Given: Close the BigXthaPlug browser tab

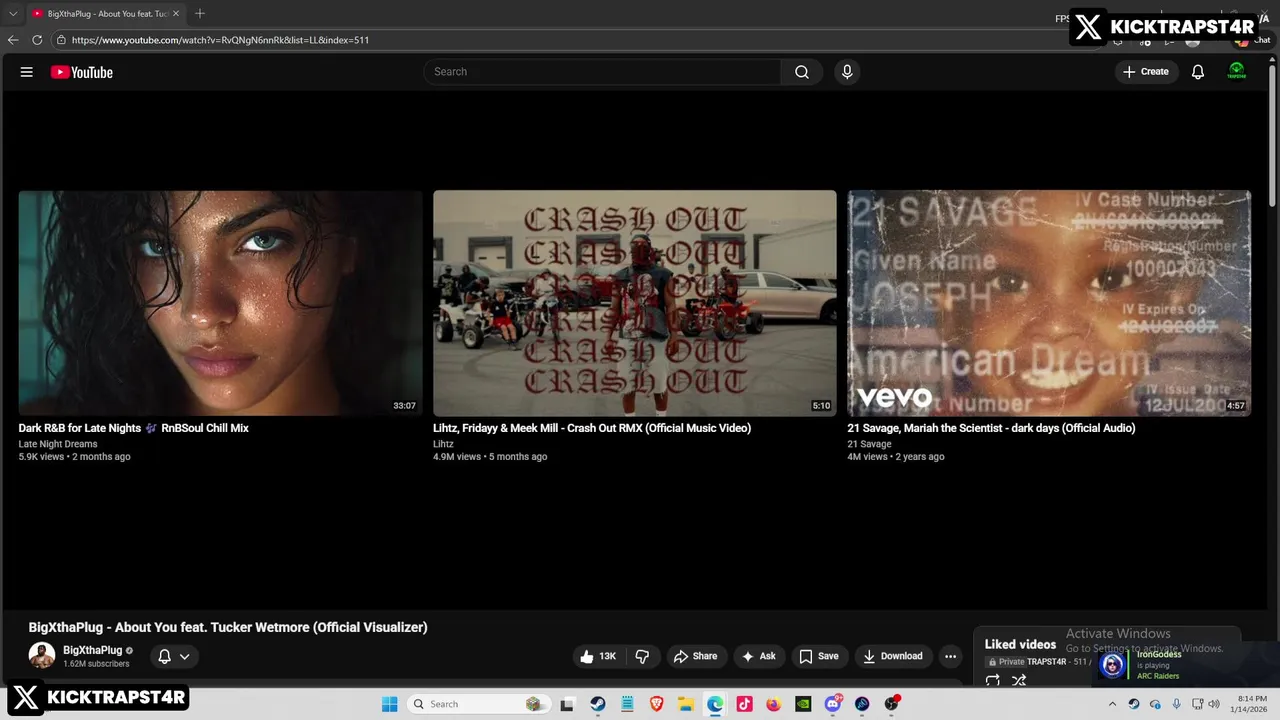Looking at the screenshot, I should click(x=176, y=14).
